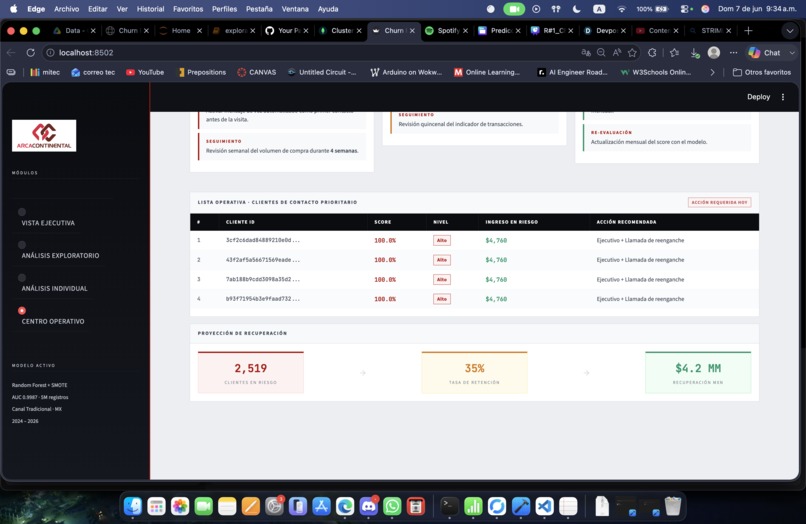Viewport: 806px width, 524px height.
Task: Click the 2,519 Clientes en Riesgo card
Action: pyautogui.click(x=251, y=372)
